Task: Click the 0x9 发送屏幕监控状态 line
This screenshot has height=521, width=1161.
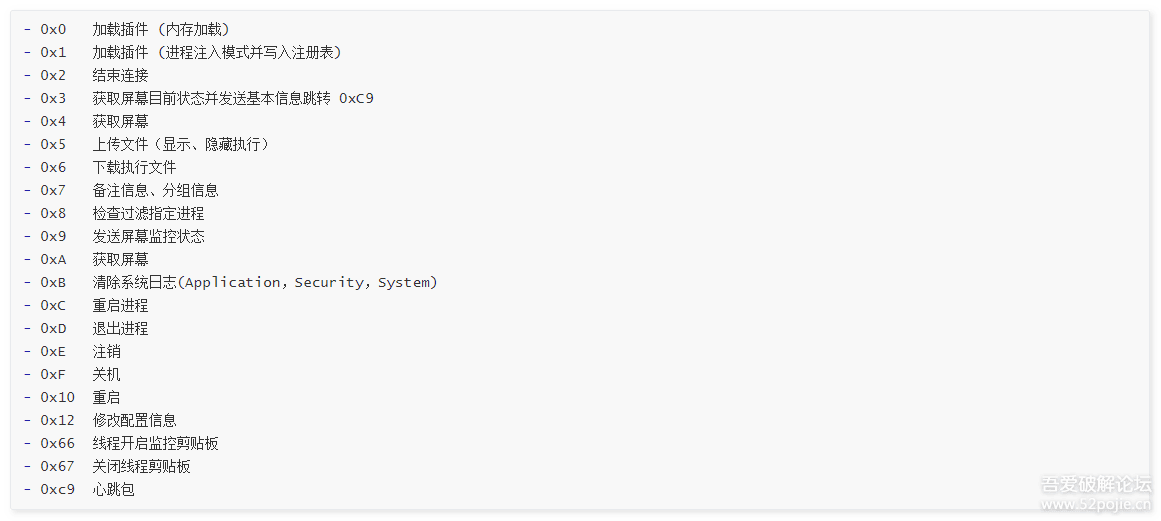Action: 148,236
